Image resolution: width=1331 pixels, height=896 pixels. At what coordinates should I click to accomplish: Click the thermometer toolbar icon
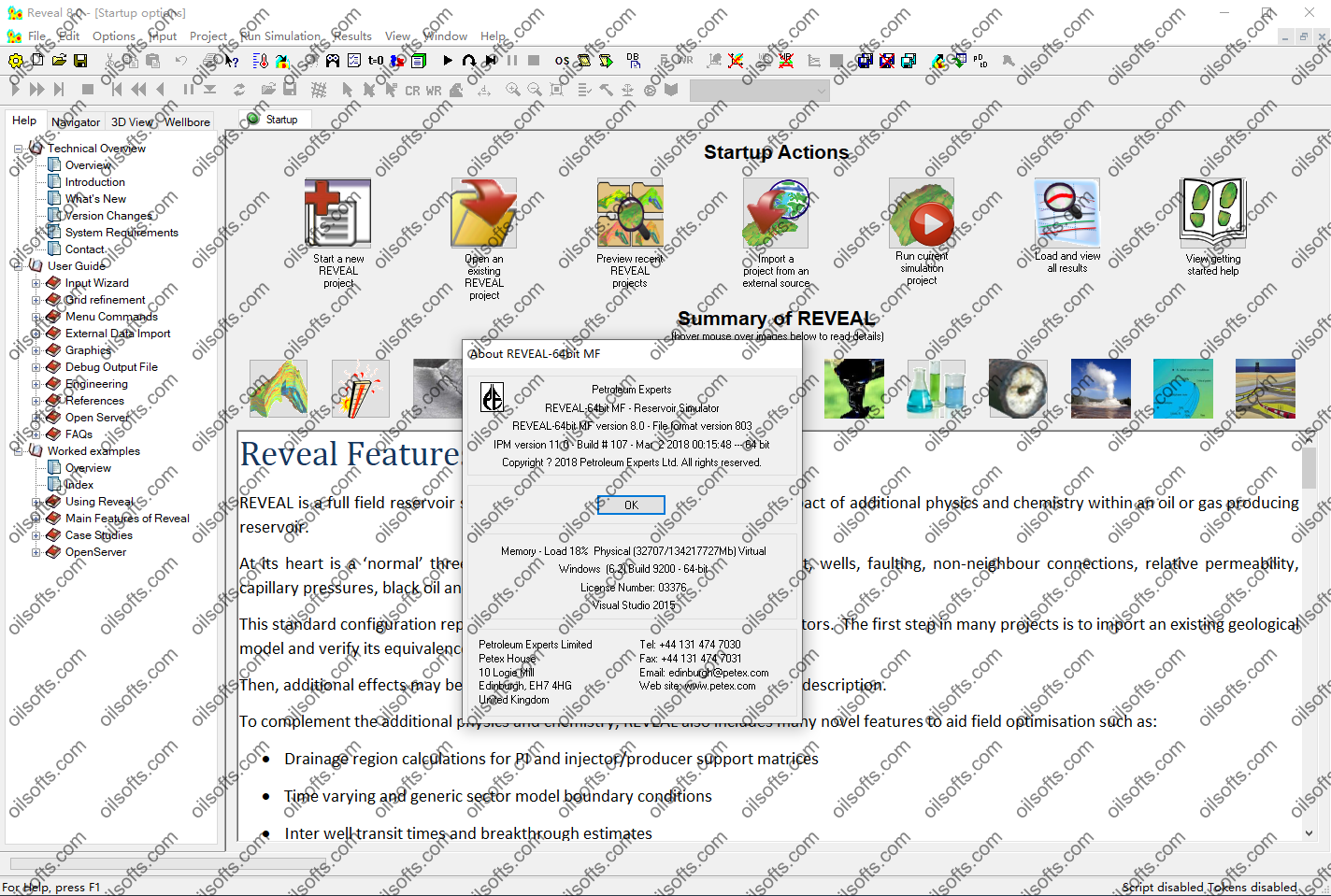(260, 61)
